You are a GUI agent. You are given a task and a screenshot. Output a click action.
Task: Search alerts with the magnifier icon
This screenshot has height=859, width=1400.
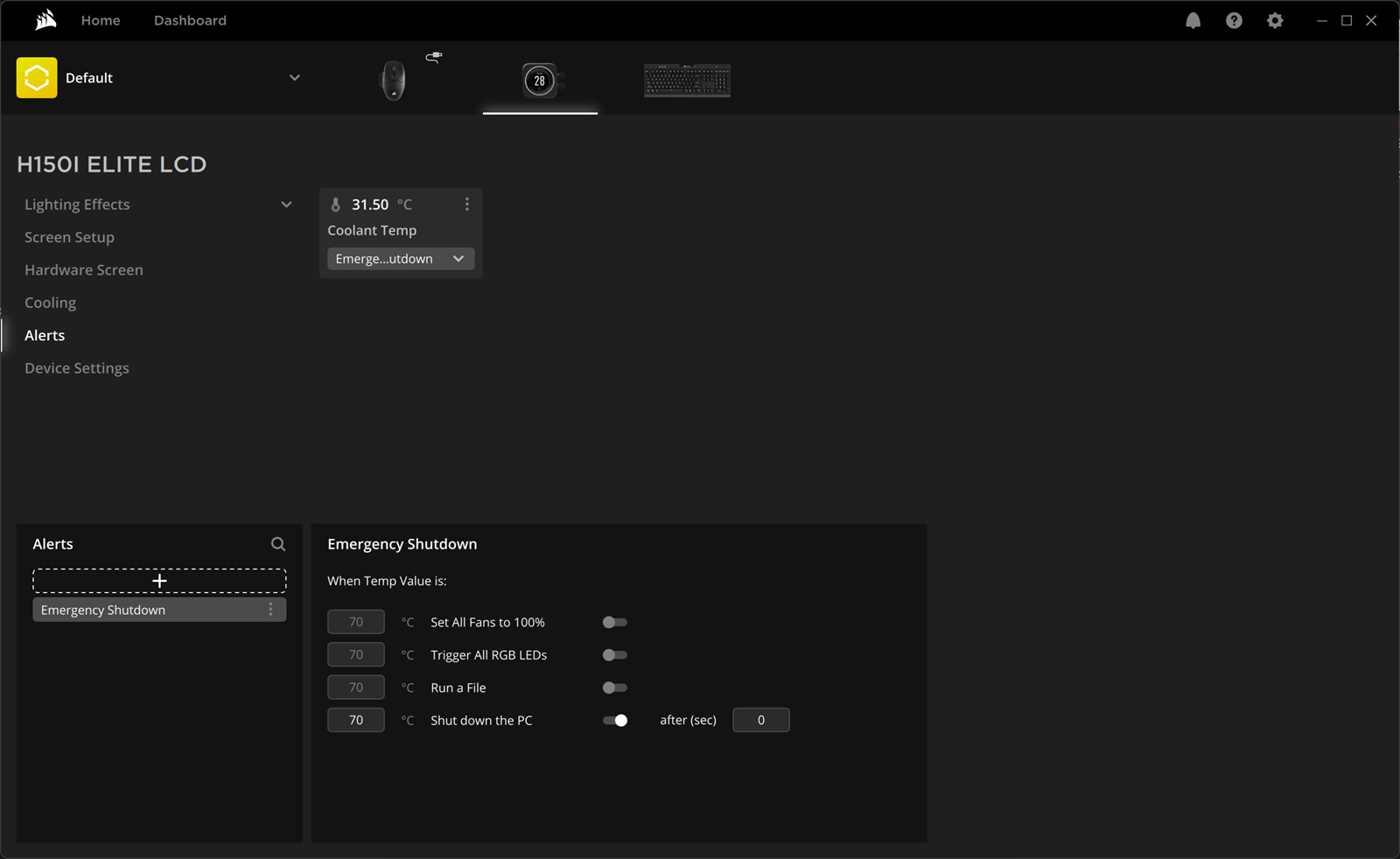click(278, 544)
